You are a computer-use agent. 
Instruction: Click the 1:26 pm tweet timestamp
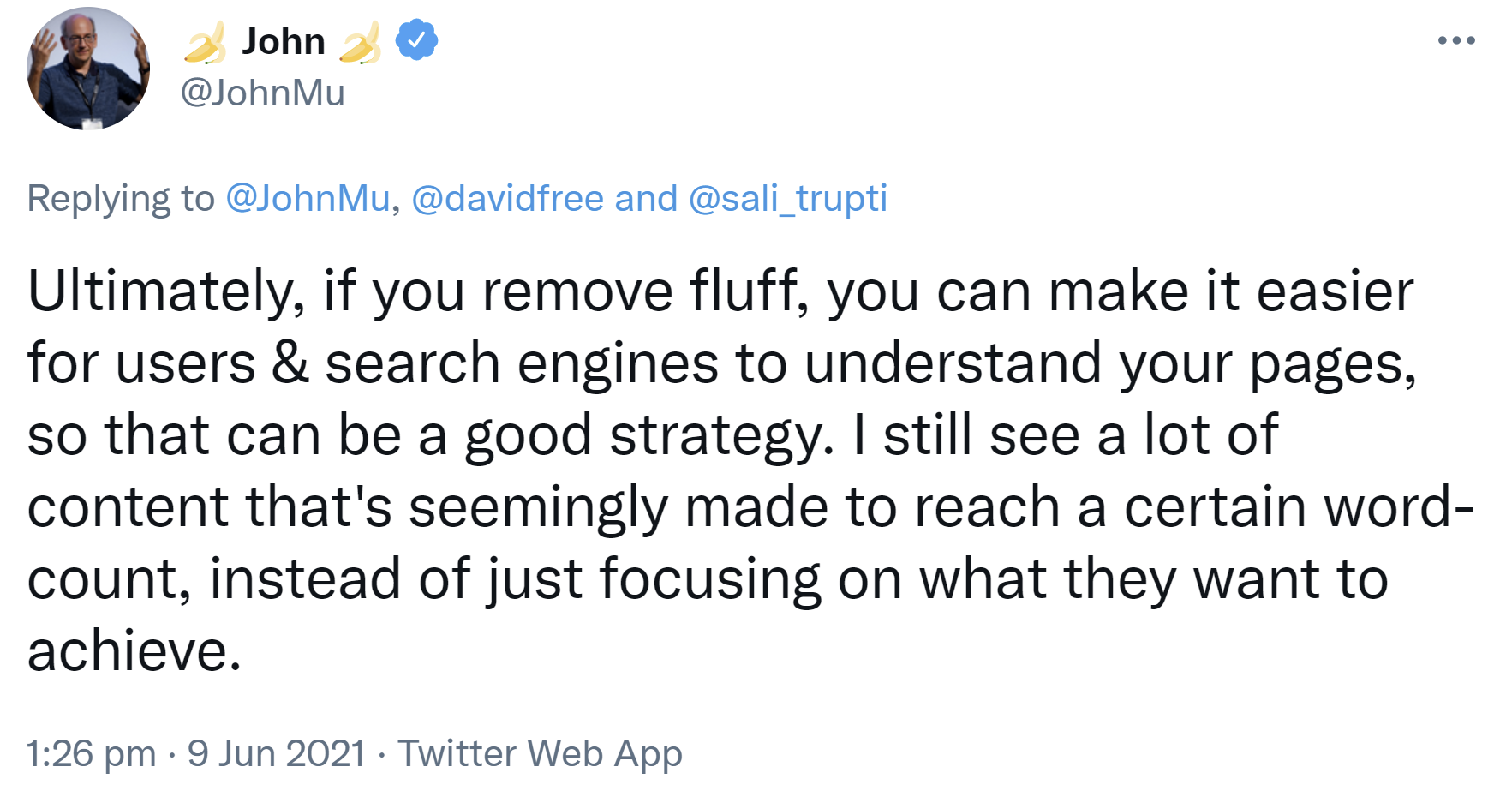click(x=91, y=754)
